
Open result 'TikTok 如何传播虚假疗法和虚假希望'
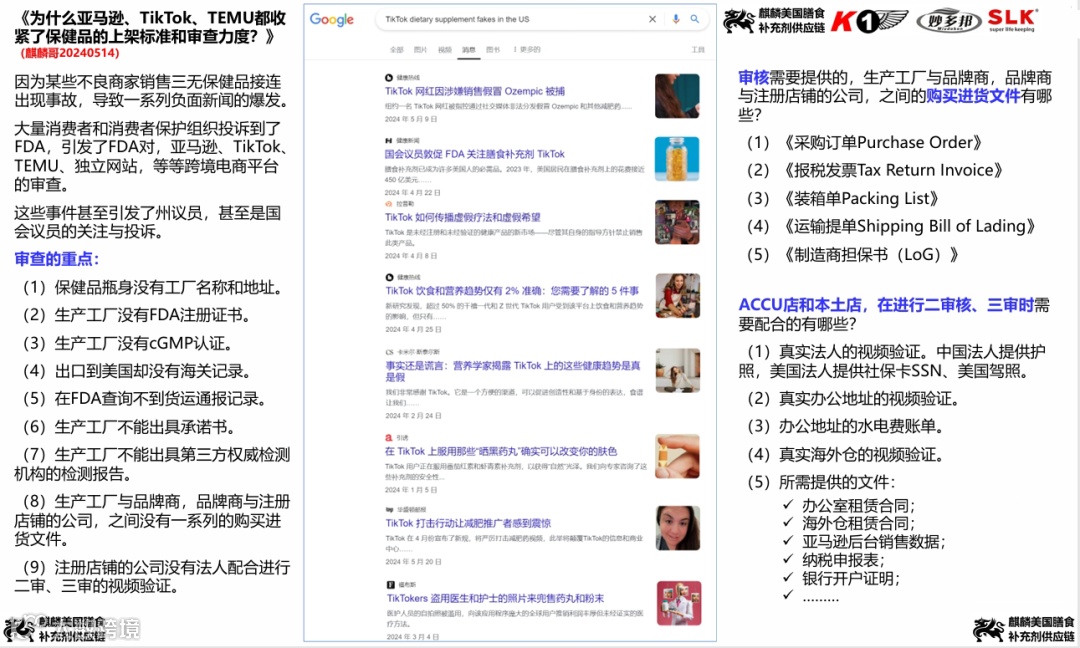tap(462, 217)
